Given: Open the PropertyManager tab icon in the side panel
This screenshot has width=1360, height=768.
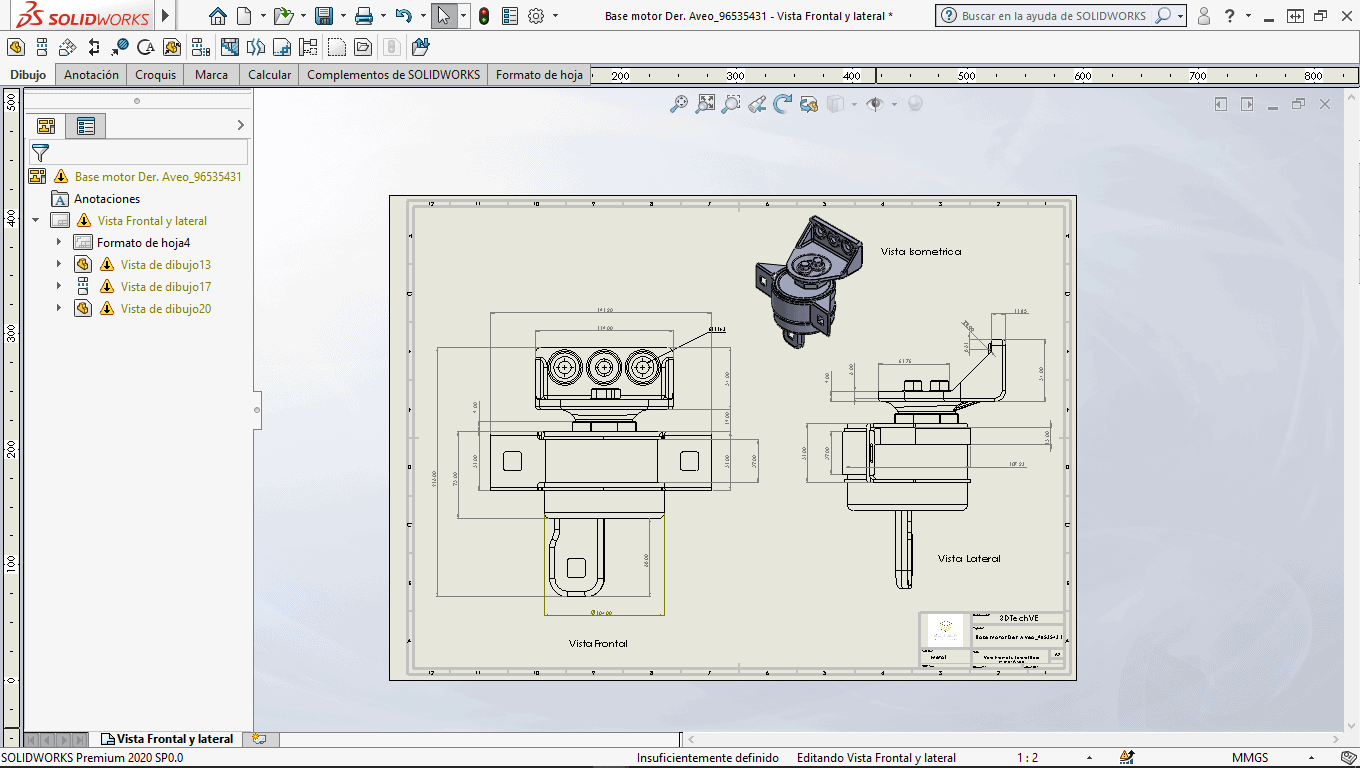Looking at the screenshot, I should point(85,125).
